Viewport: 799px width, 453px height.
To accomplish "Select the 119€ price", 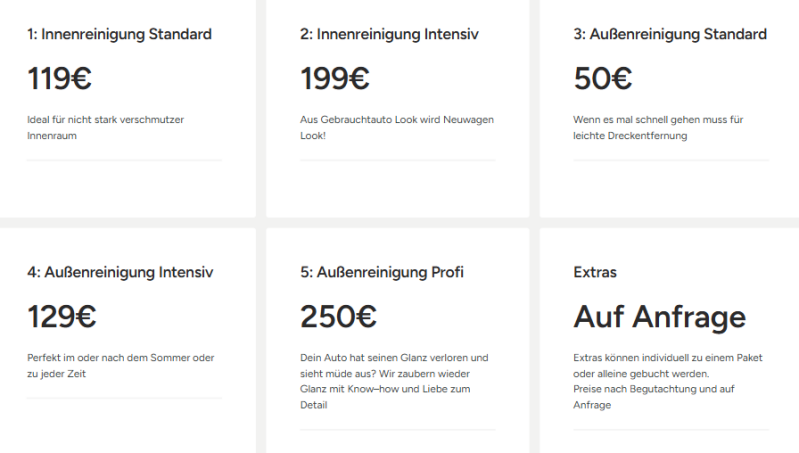I will coord(59,78).
